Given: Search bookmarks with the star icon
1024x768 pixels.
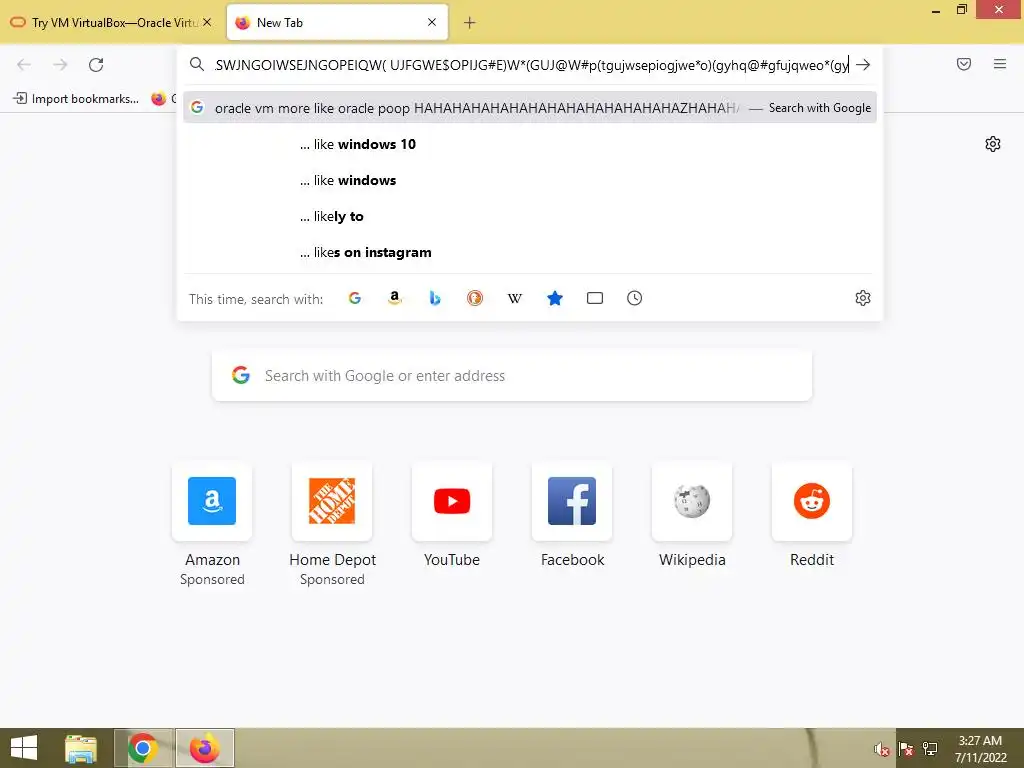Looking at the screenshot, I should tap(554, 298).
